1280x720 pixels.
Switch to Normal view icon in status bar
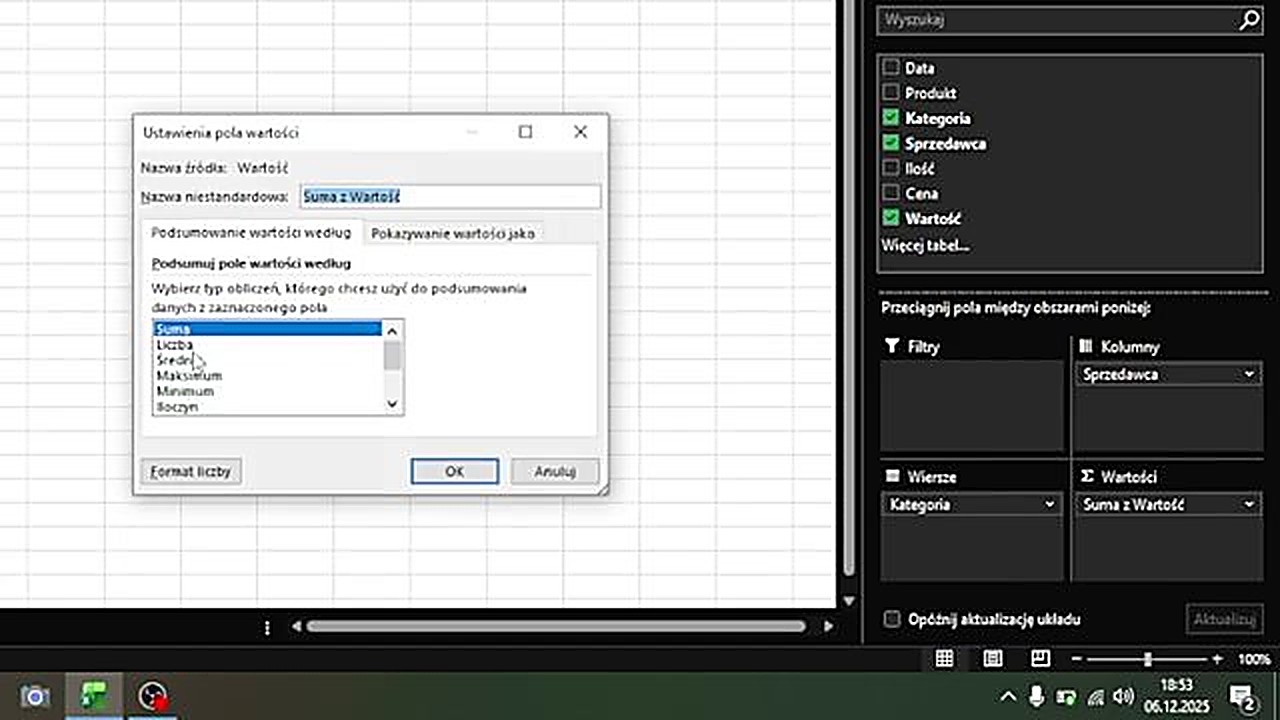click(944, 659)
